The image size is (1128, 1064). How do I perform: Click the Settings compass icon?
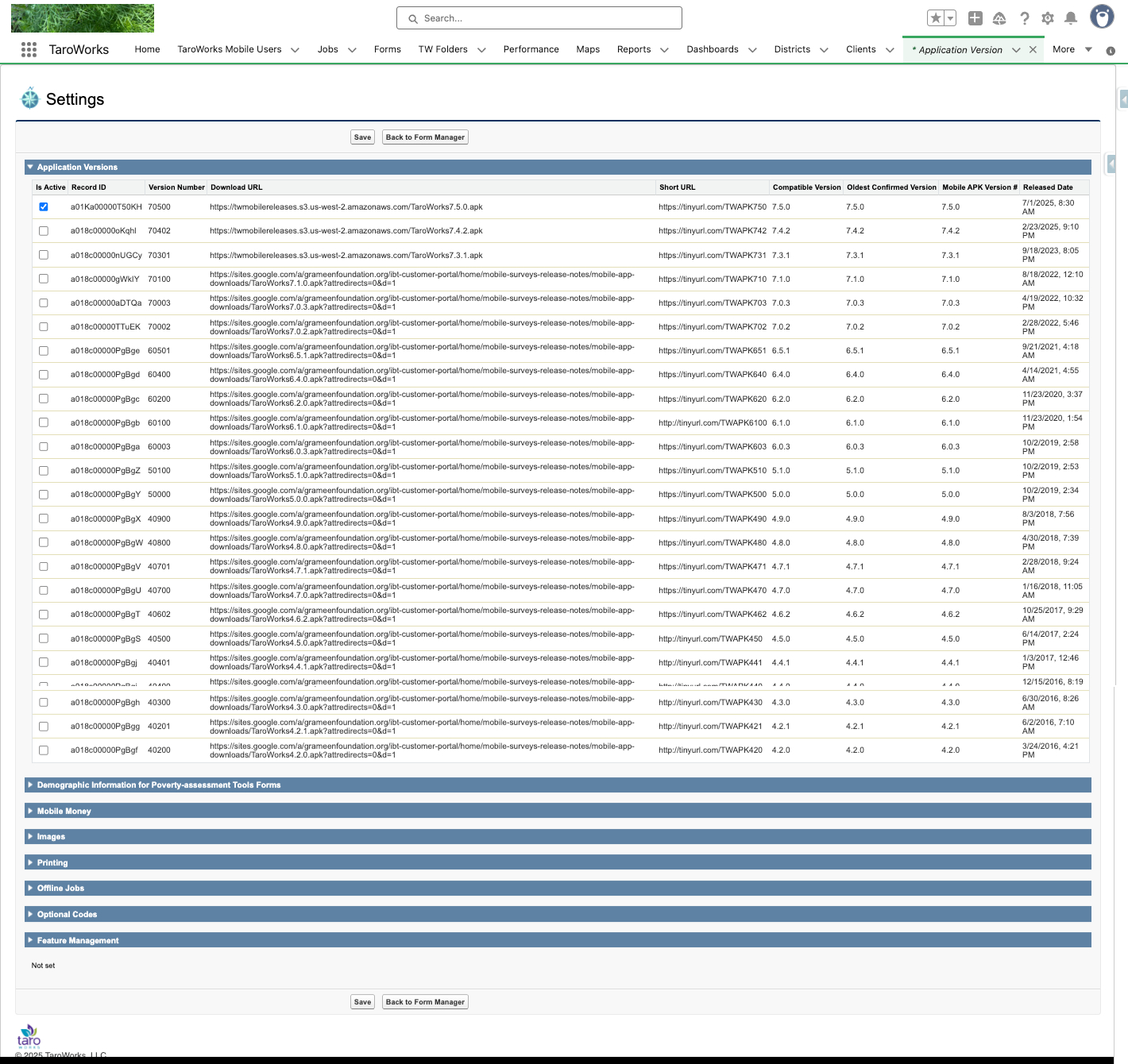point(30,98)
